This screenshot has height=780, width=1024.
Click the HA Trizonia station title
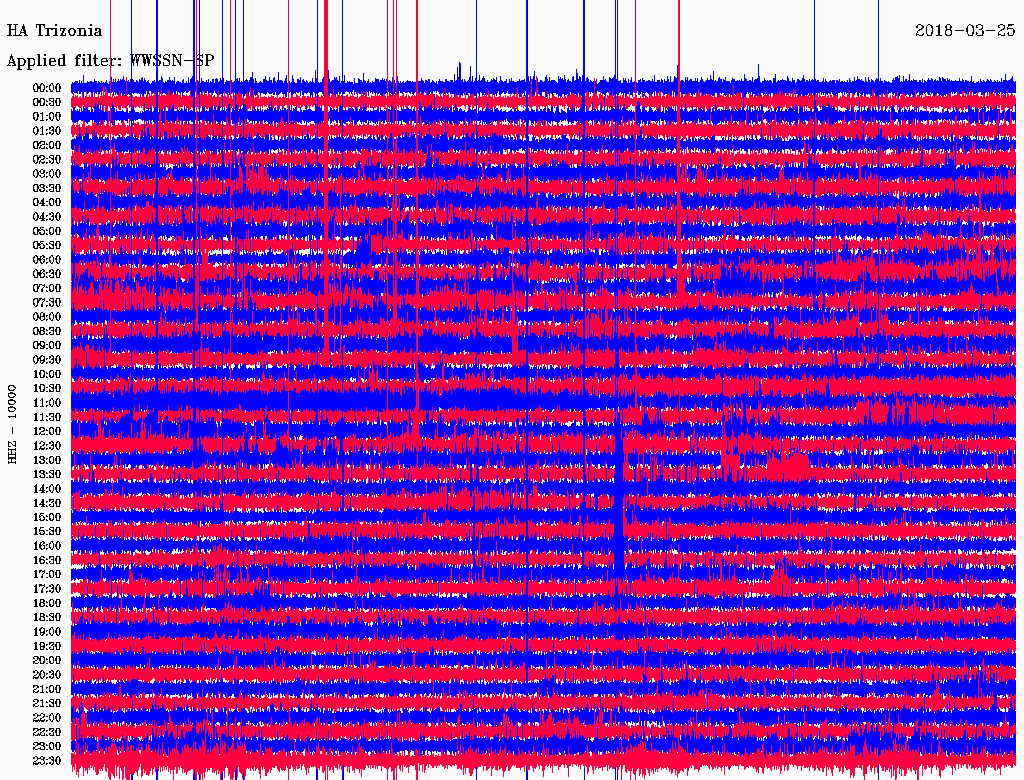[55, 31]
